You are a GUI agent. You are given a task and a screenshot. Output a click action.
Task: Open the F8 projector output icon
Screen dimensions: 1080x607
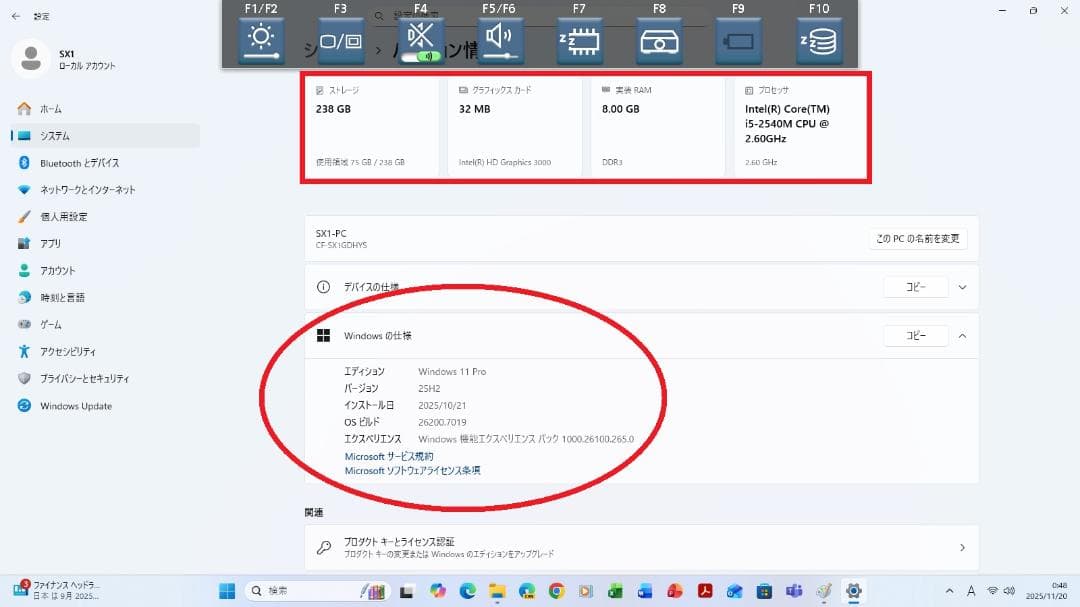point(658,41)
